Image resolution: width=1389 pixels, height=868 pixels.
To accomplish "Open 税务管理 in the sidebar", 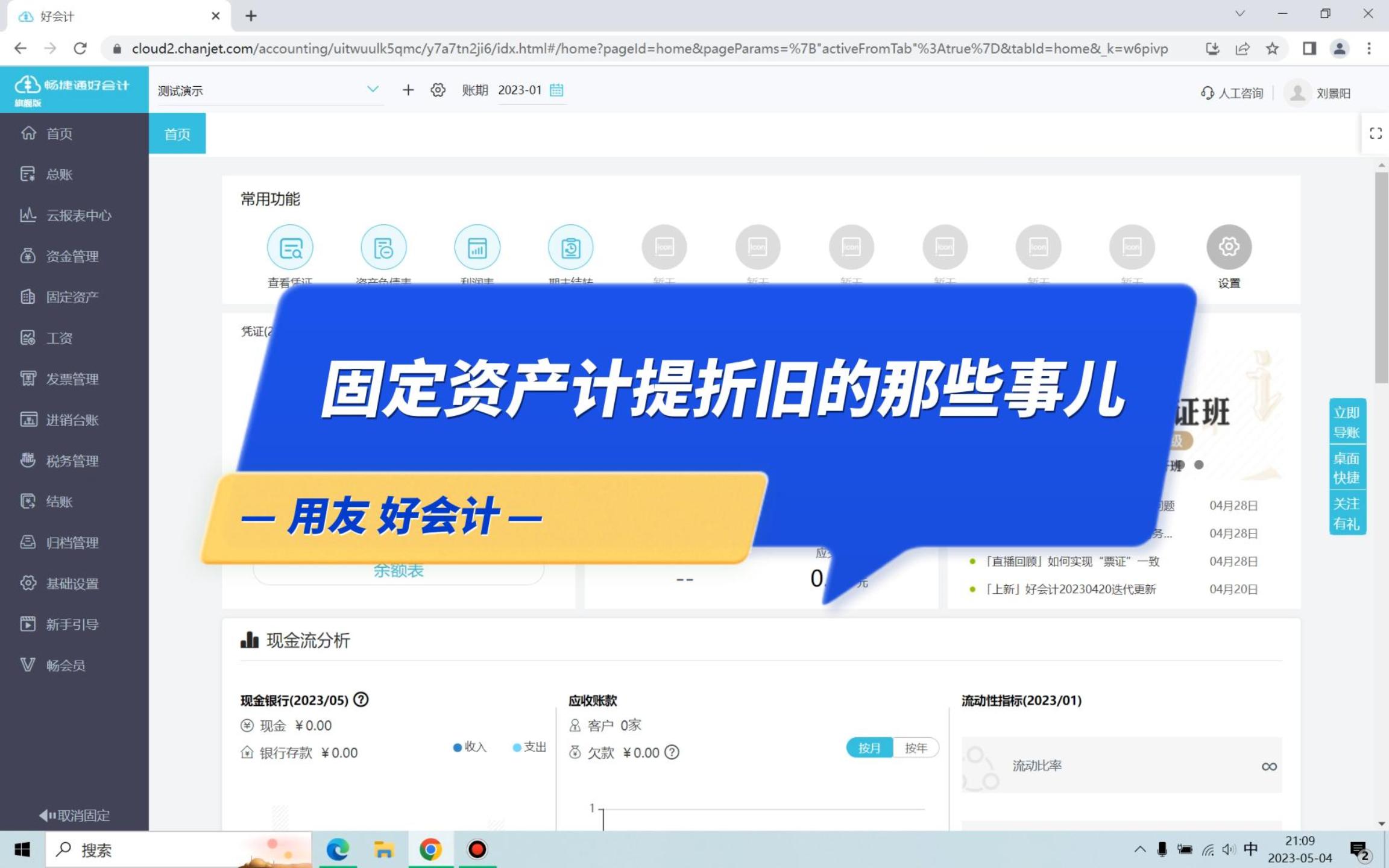I will [x=74, y=461].
